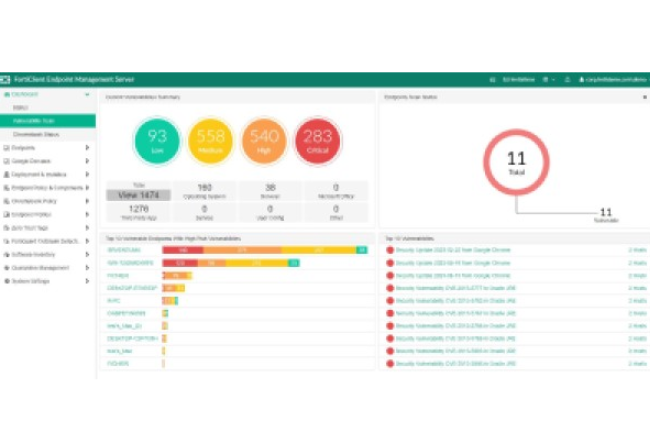Click the System Settings gear icon
Viewport: 650px width, 433px height.
tap(6, 282)
